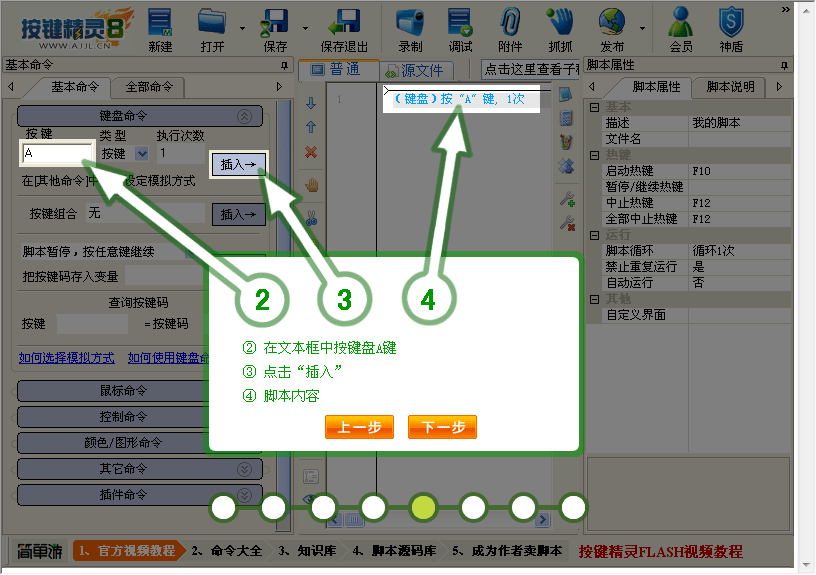Collapse the 热键 property group
The image size is (816, 575).
[594, 156]
